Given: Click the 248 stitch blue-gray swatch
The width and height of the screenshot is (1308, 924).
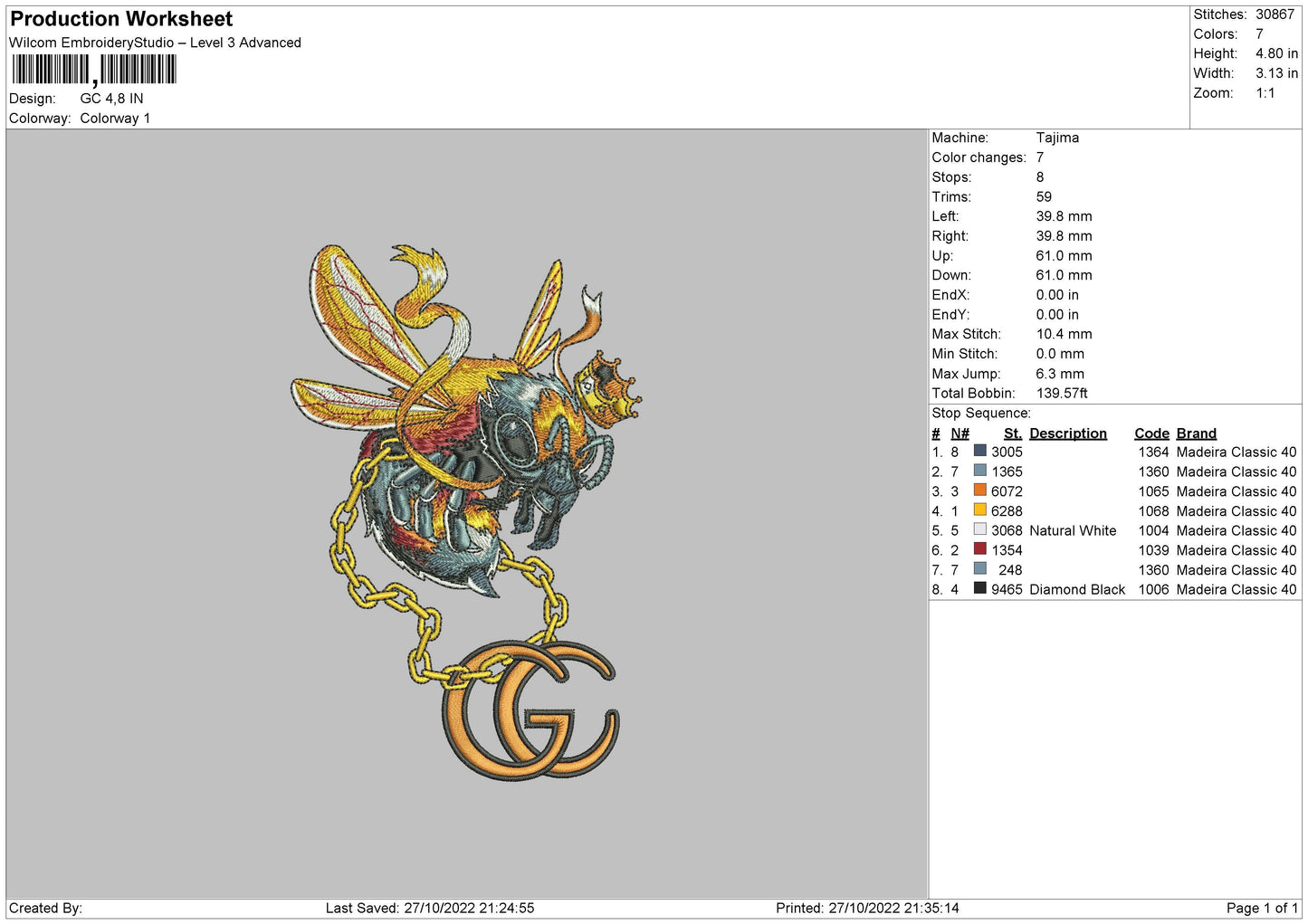Looking at the screenshot, I should tap(979, 568).
